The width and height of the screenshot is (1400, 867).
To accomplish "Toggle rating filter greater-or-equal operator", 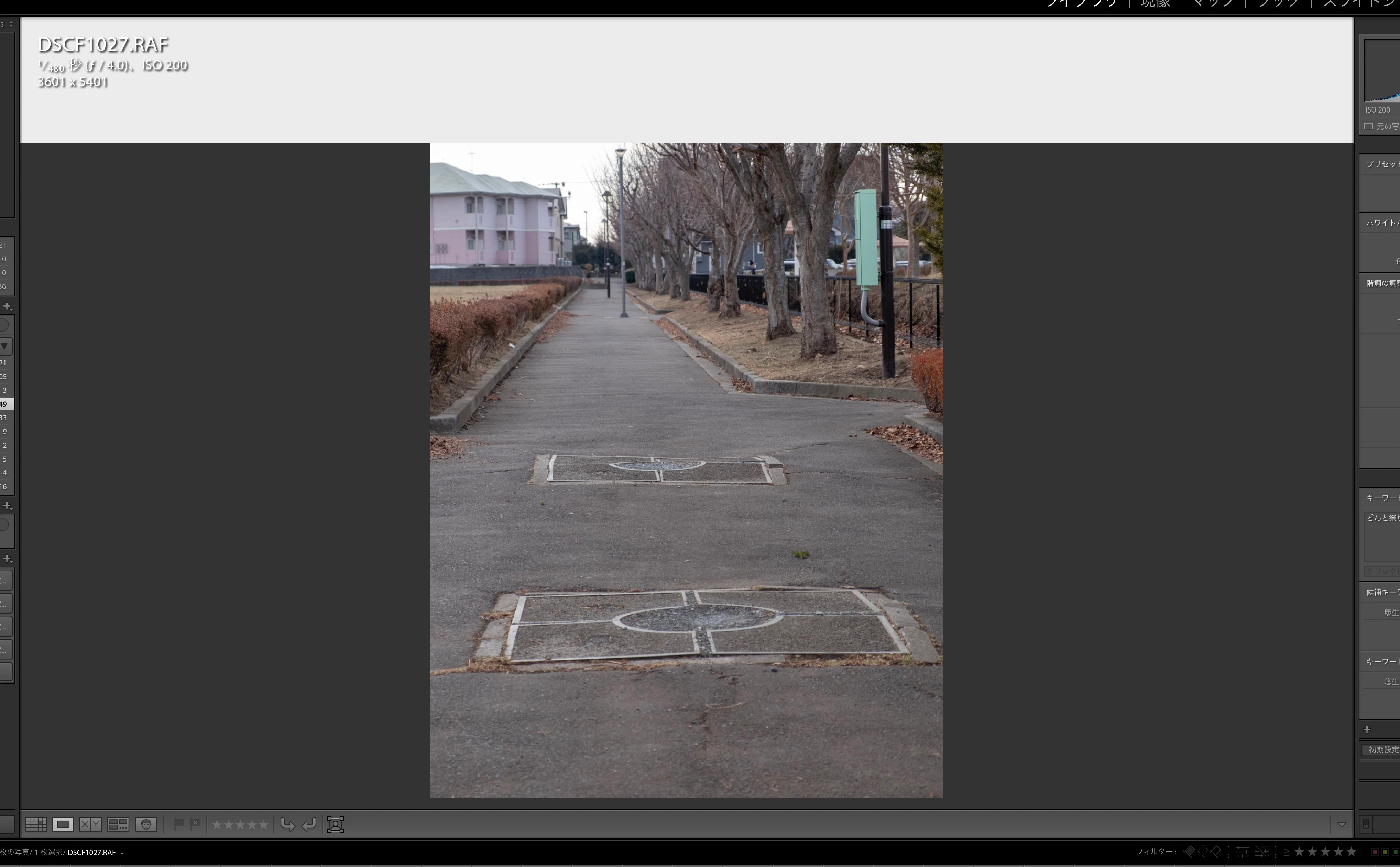I will [1286, 852].
